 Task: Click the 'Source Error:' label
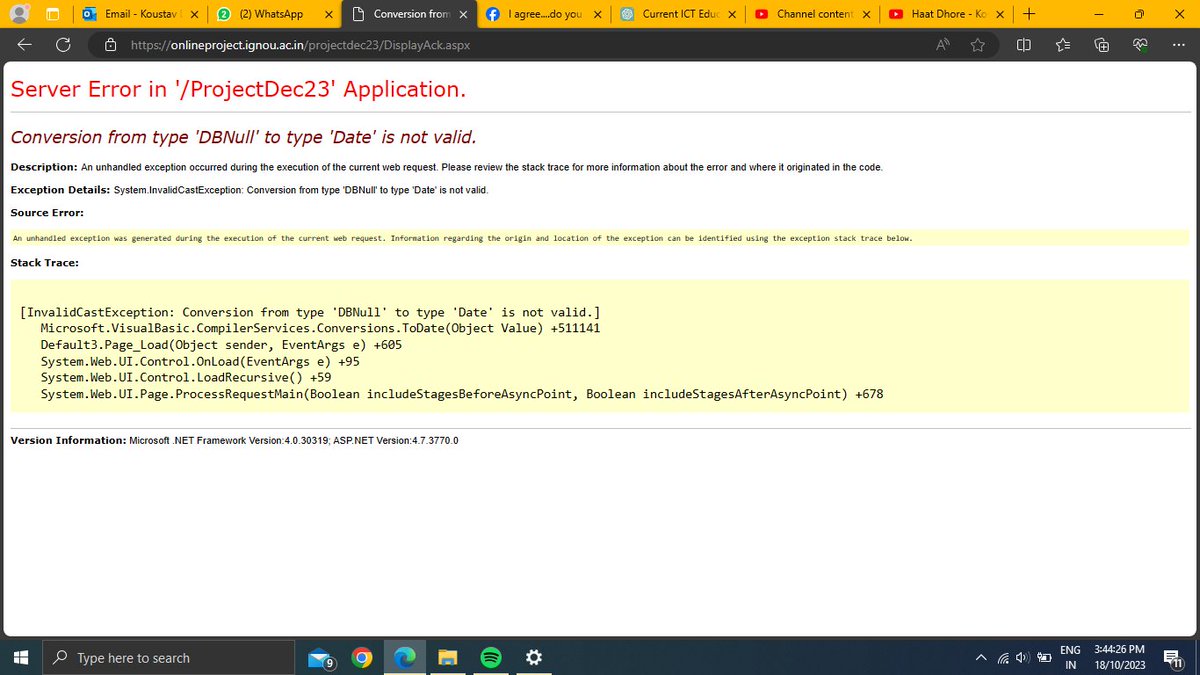point(47,212)
